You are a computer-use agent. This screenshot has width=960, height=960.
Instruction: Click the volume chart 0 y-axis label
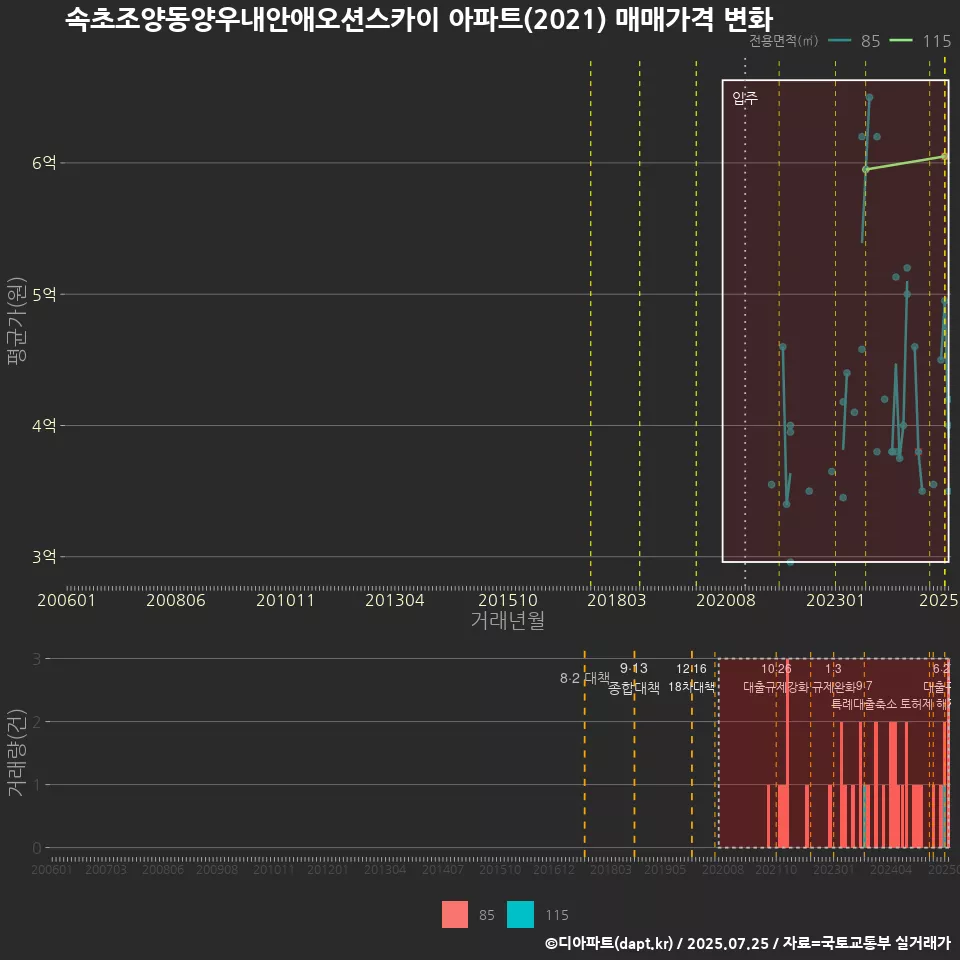coord(37,848)
